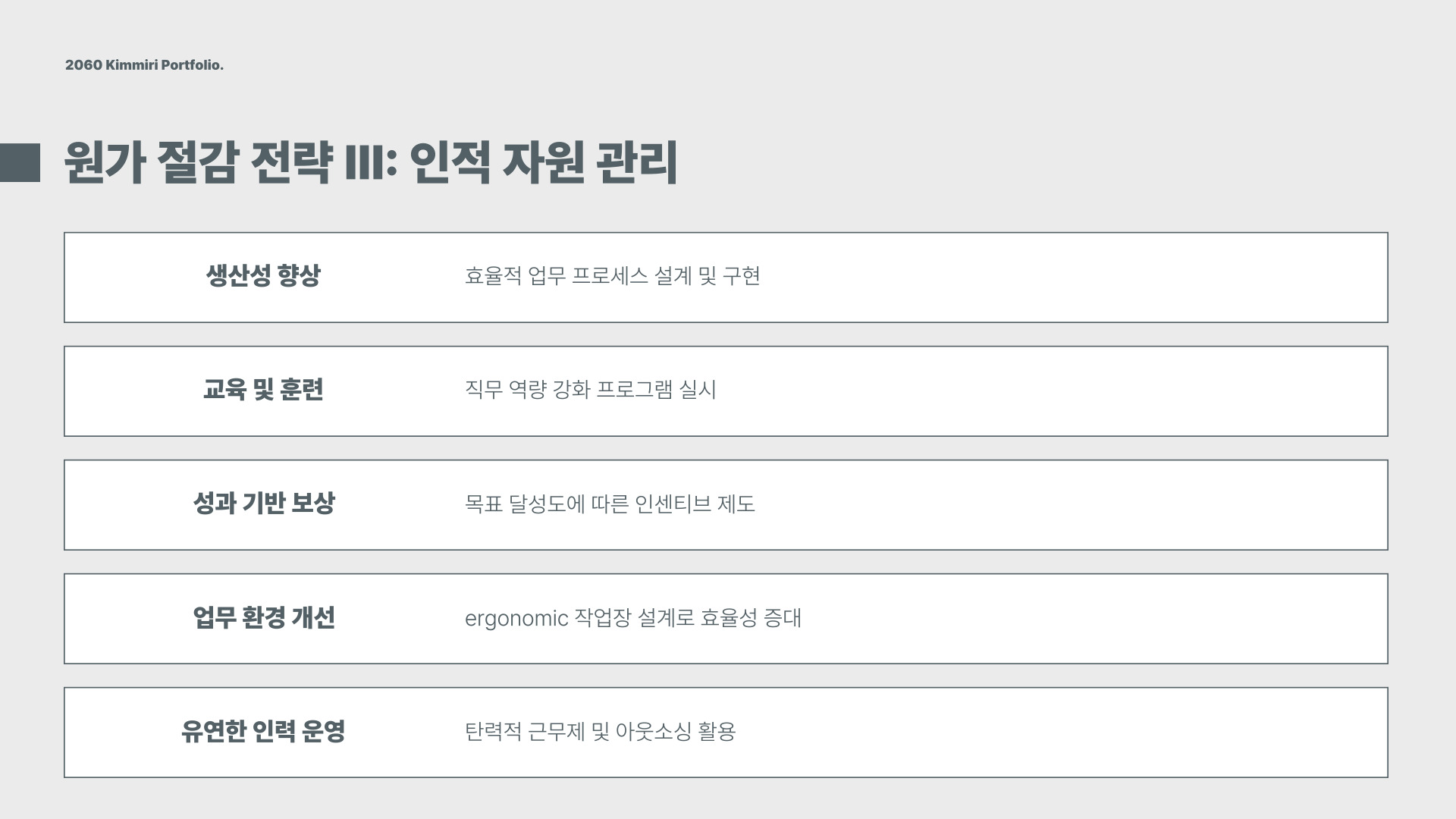Click the text 직무 역량 강화 프로그램 실시
This screenshot has width=1456, height=819.
pyautogui.click(x=591, y=390)
